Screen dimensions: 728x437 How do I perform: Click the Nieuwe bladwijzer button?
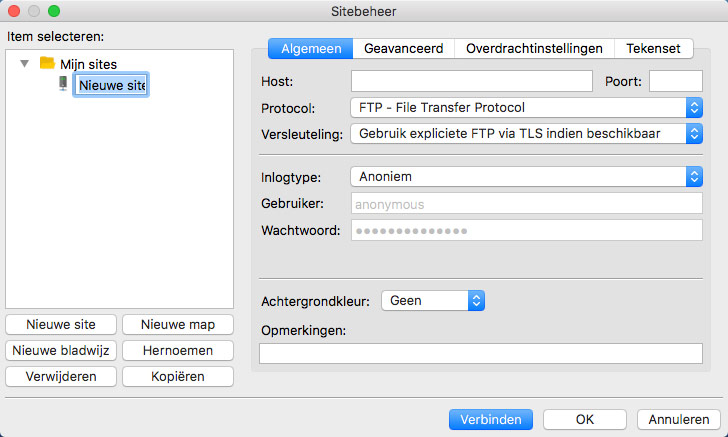[x=61, y=350]
